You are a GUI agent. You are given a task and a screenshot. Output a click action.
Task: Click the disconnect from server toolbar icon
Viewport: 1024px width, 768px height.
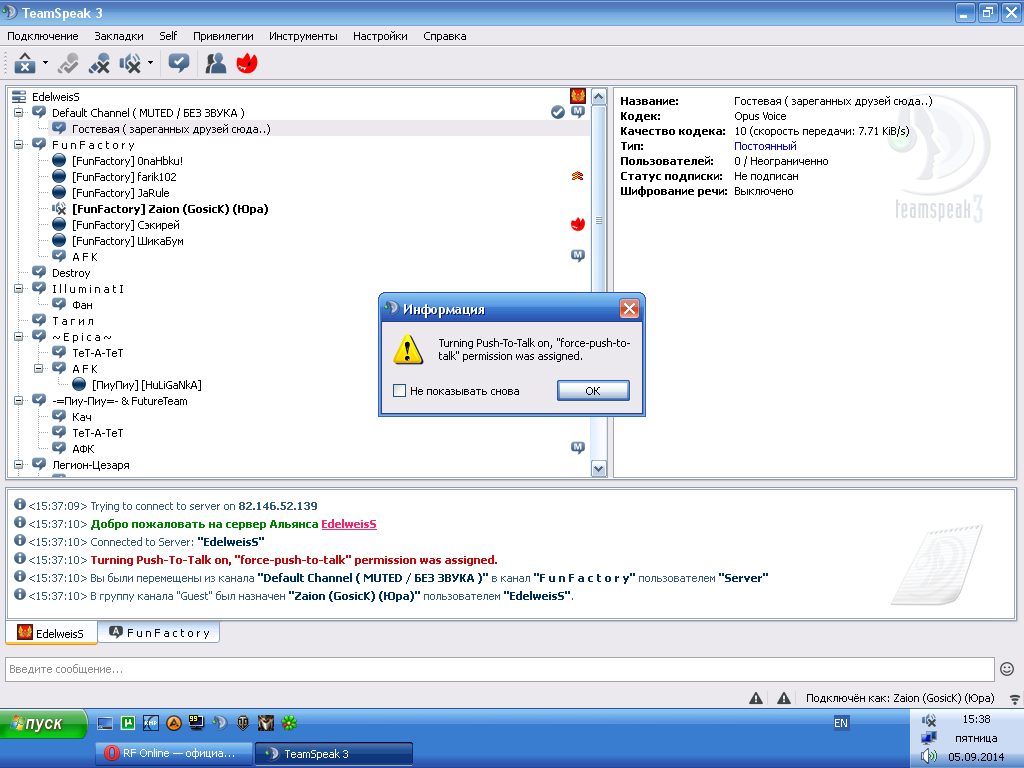pyautogui.click(x=25, y=63)
